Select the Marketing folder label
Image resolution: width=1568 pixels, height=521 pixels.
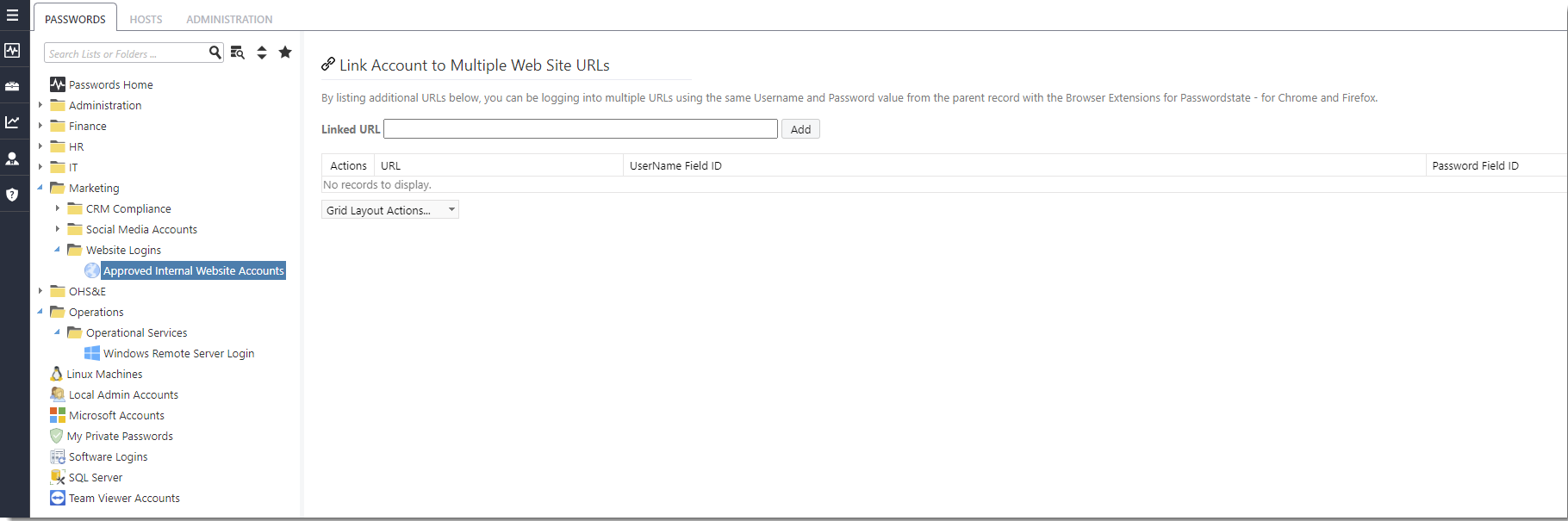[x=94, y=188]
